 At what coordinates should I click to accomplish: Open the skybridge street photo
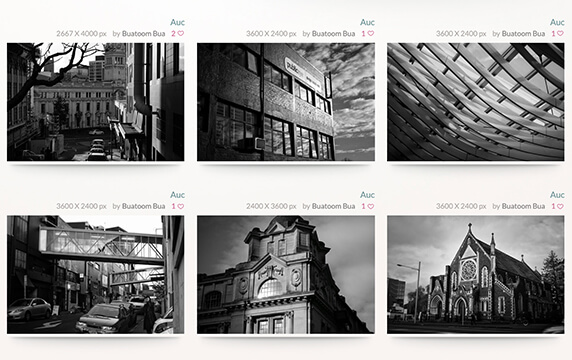coord(96,275)
